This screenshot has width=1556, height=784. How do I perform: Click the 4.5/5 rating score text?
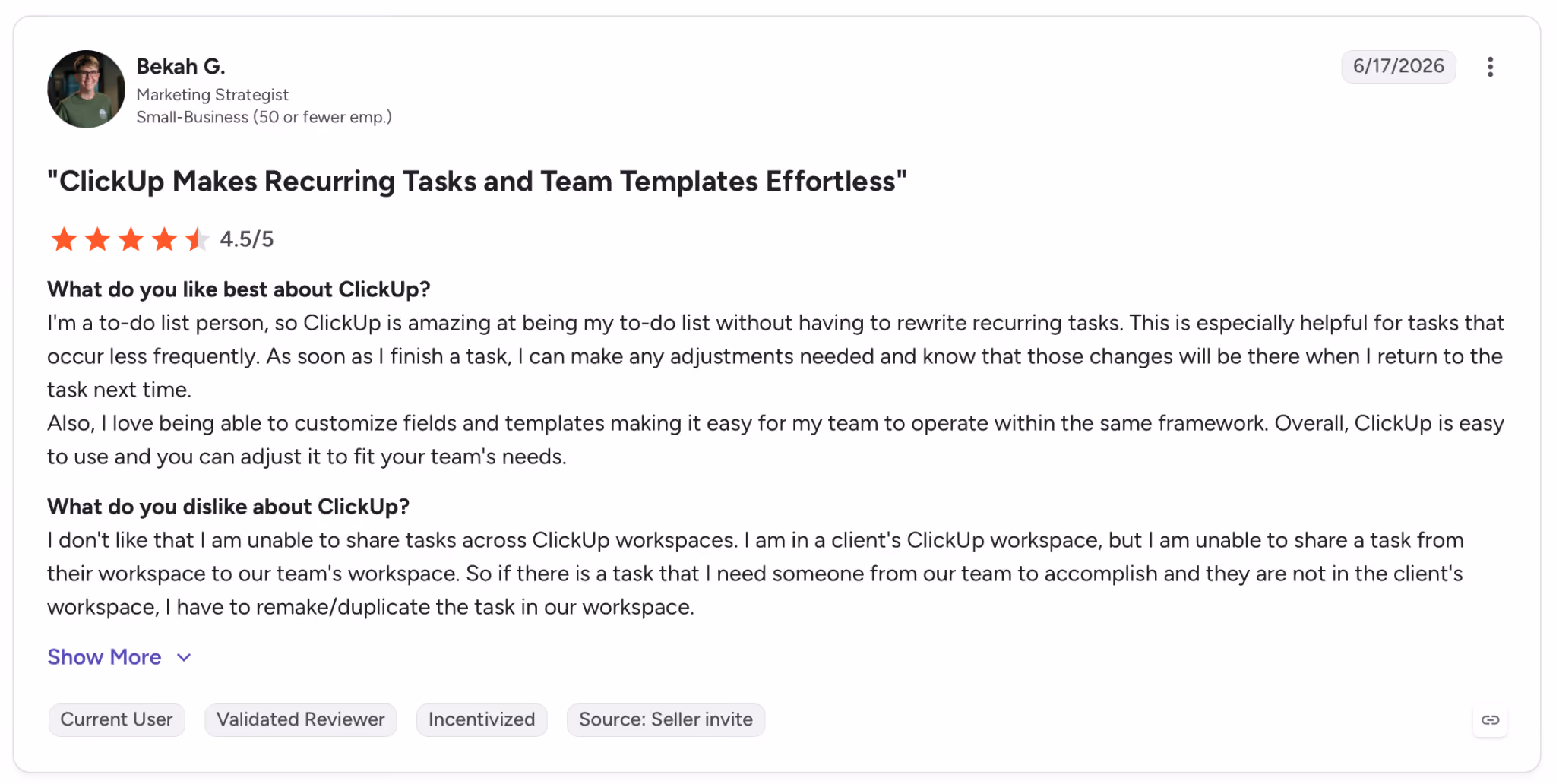tap(247, 239)
